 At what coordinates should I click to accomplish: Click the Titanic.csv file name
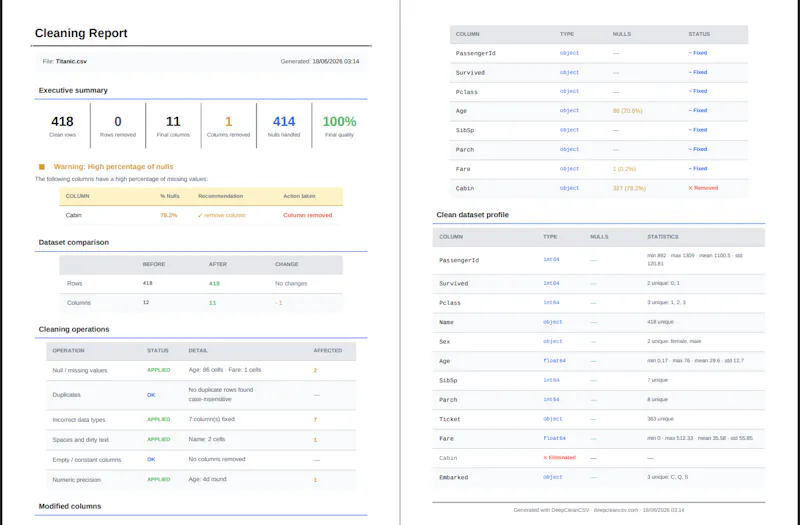pyautogui.click(x=71, y=61)
